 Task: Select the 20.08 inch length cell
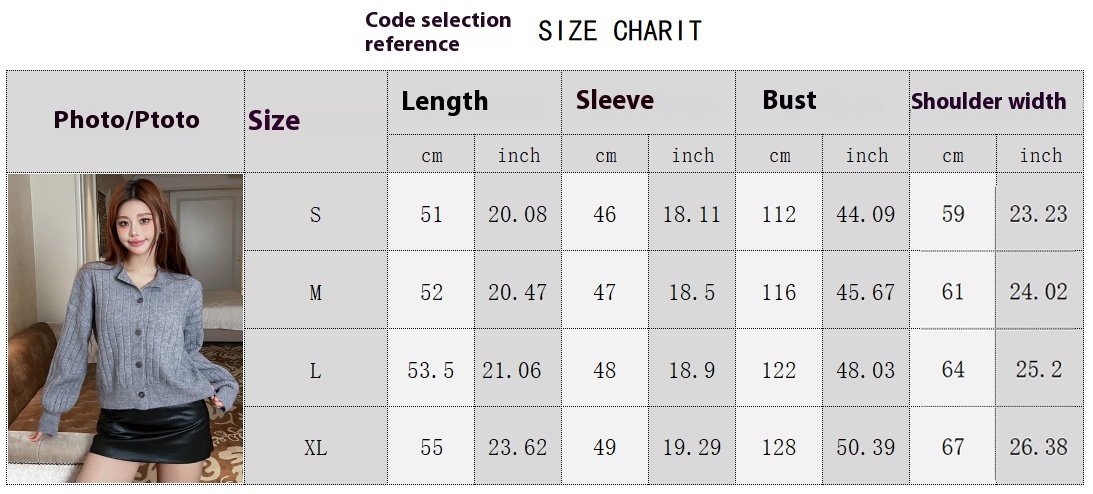click(x=517, y=214)
